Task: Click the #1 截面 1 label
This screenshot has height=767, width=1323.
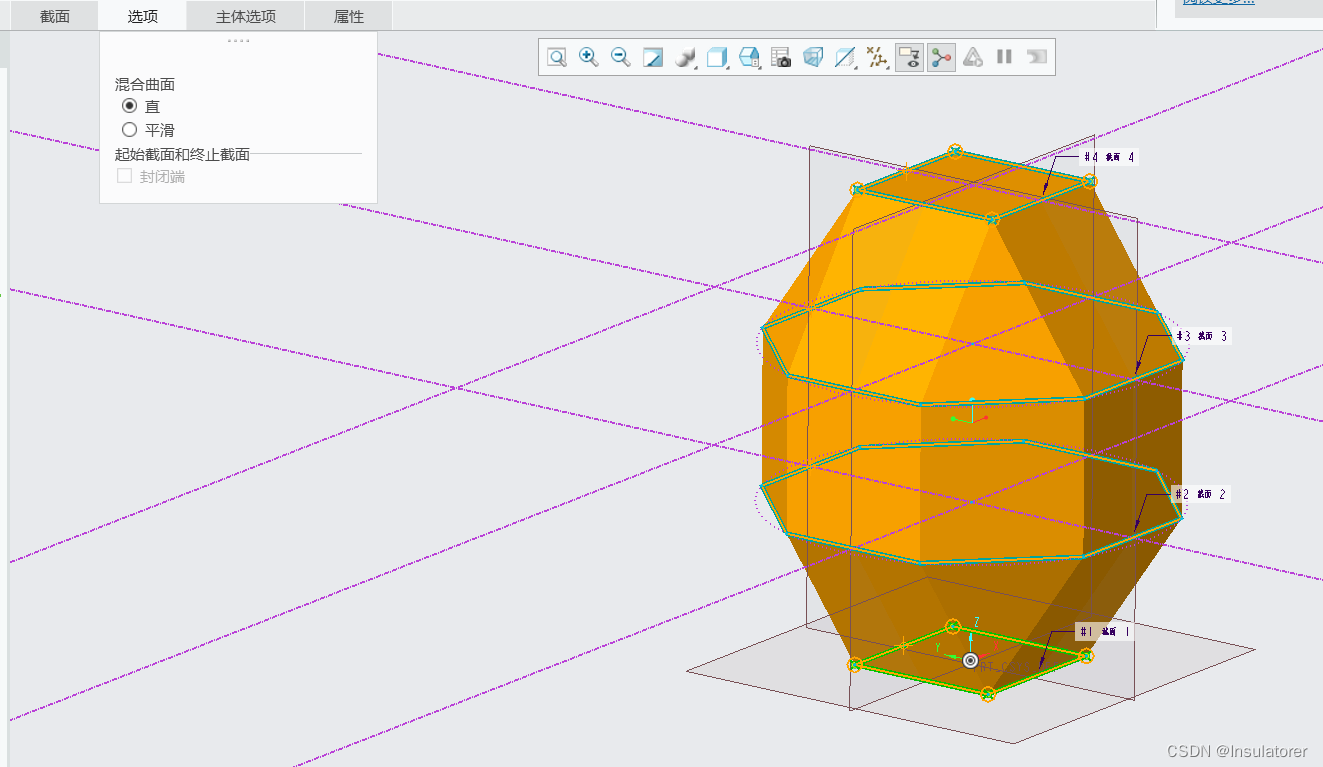Action: [x=1104, y=632]
